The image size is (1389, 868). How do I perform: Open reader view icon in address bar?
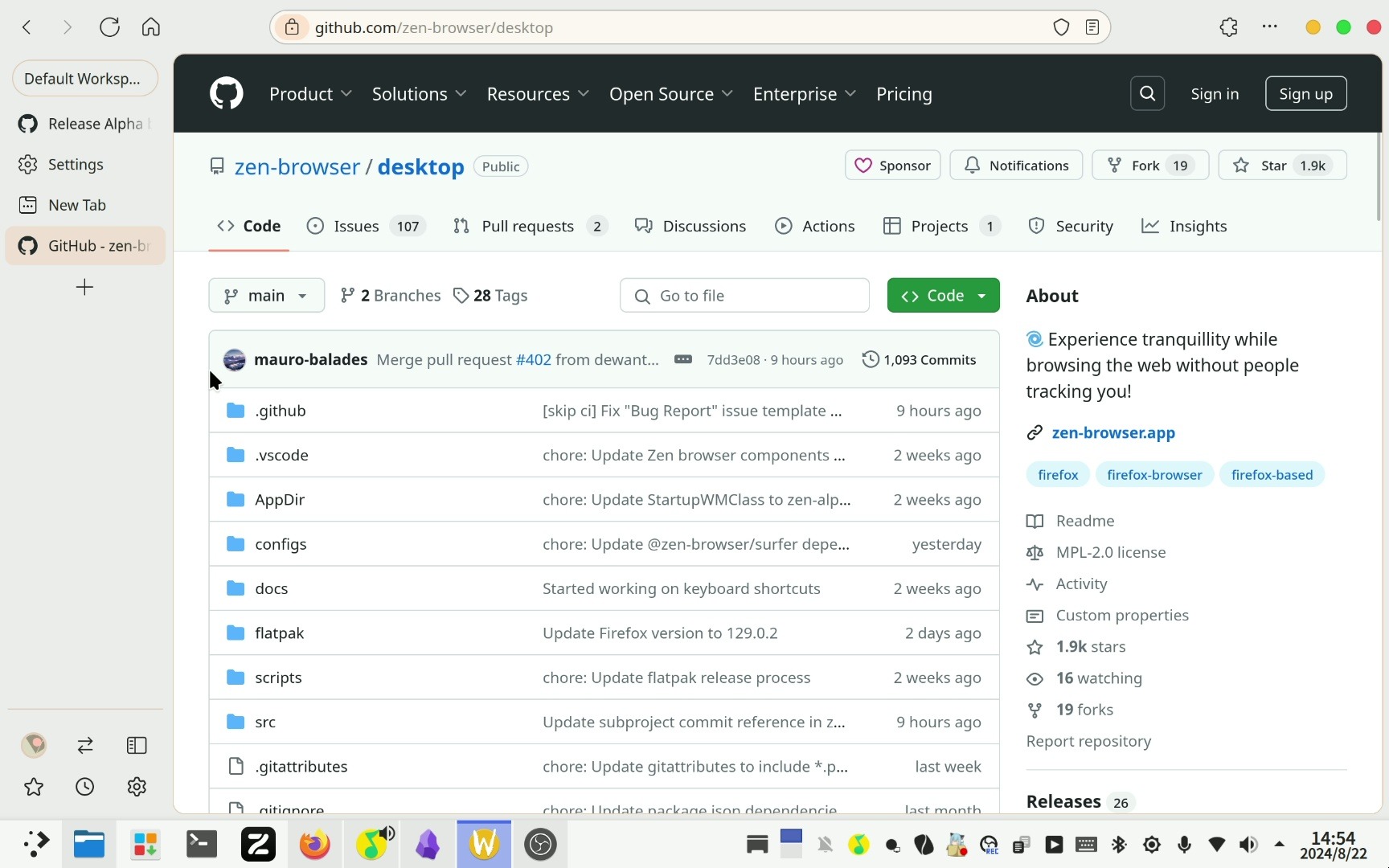(x=1092, y=27)
